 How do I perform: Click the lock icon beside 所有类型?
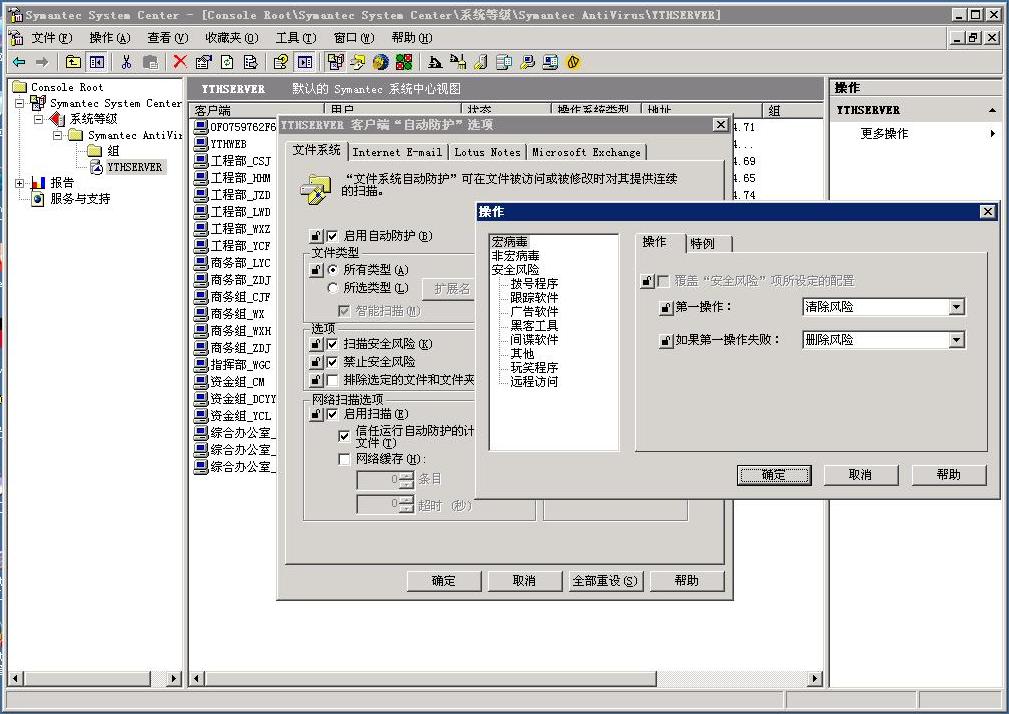click(315, 270)
